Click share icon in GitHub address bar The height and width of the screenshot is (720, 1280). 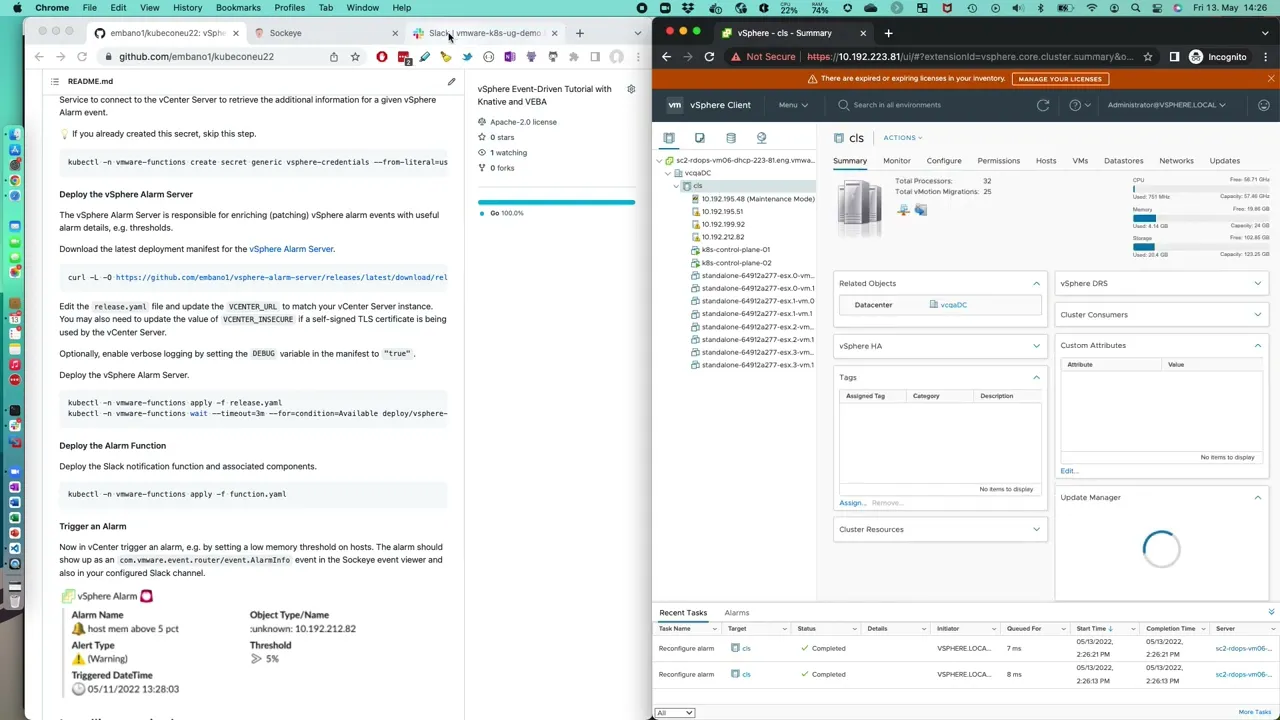334,57
